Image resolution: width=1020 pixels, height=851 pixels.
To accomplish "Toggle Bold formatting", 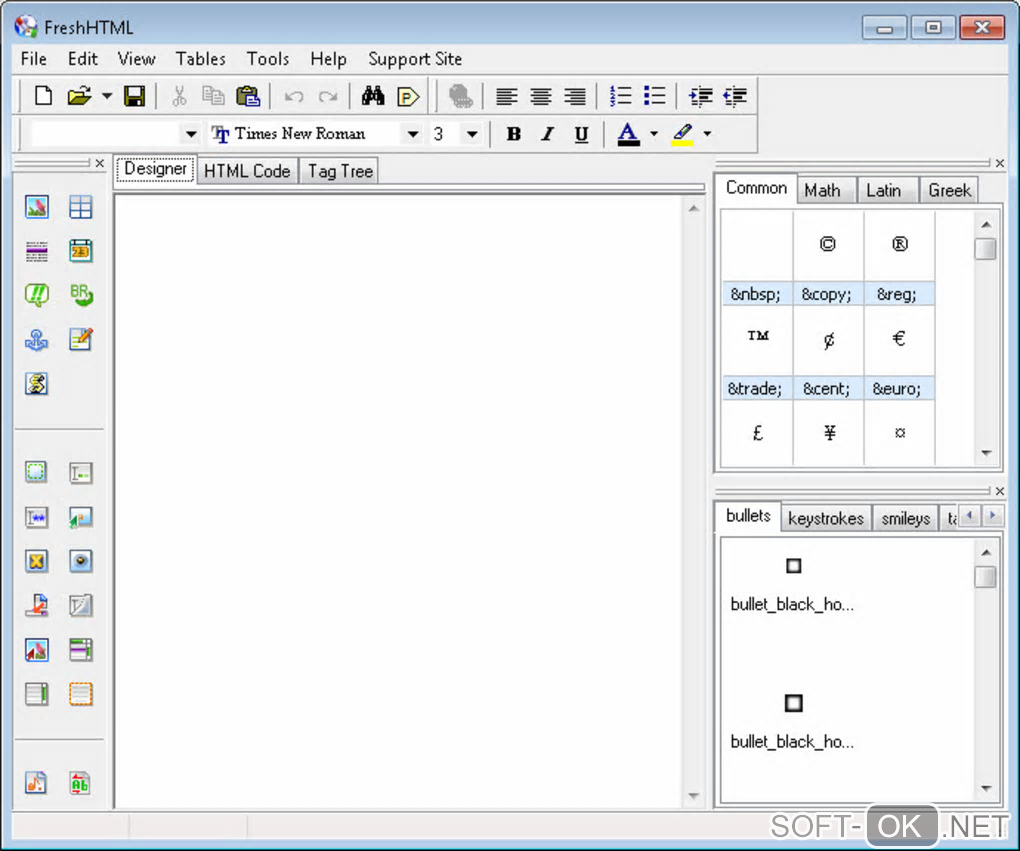I will [x=513, y=134].
